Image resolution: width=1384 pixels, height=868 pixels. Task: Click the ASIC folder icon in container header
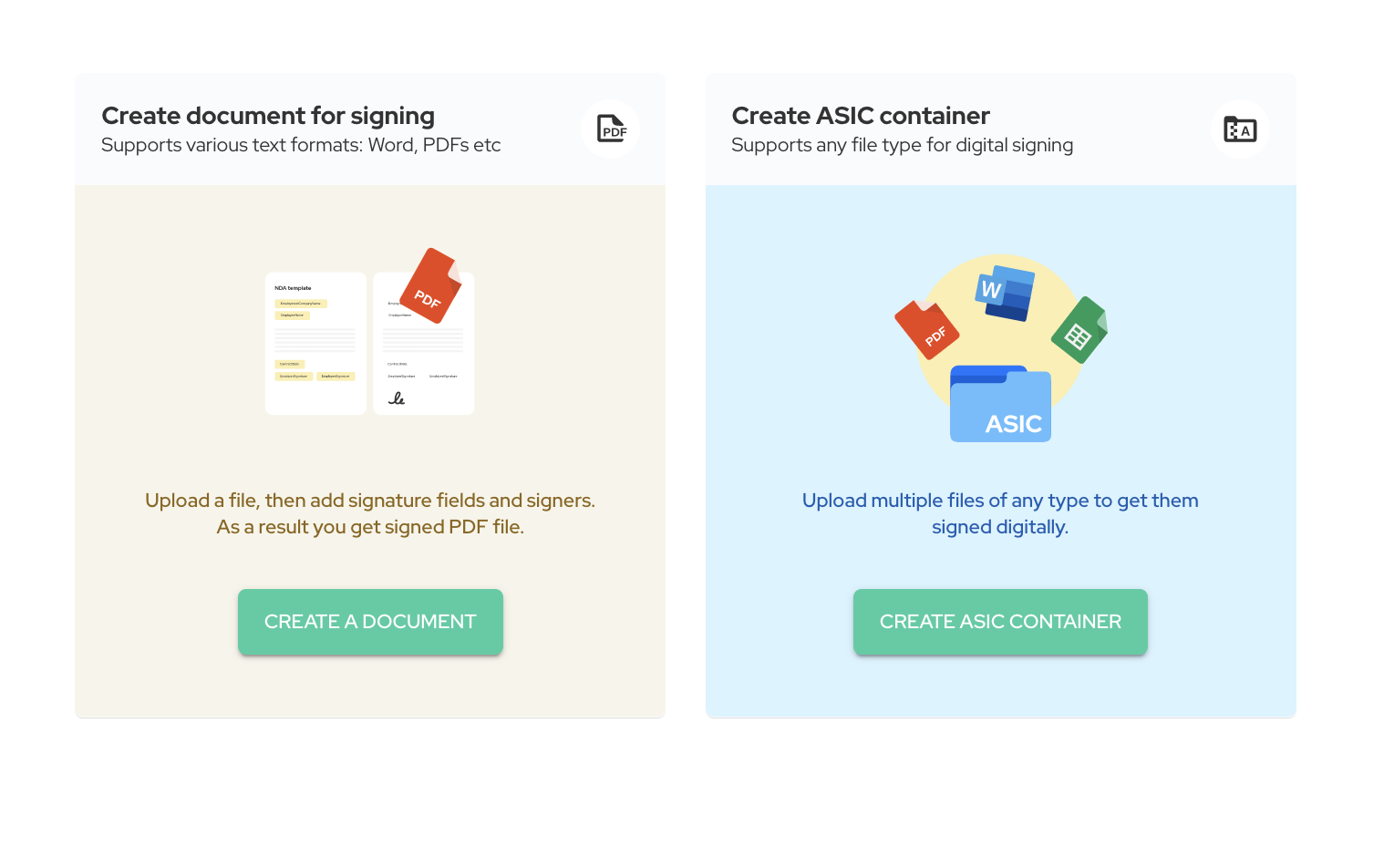click(x=1240, y=129)
